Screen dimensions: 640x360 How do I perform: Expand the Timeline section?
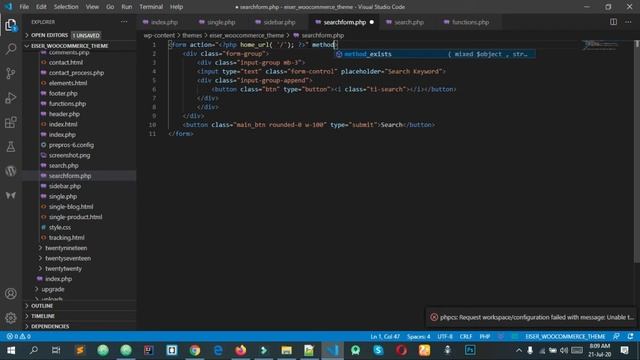[43, 316]
